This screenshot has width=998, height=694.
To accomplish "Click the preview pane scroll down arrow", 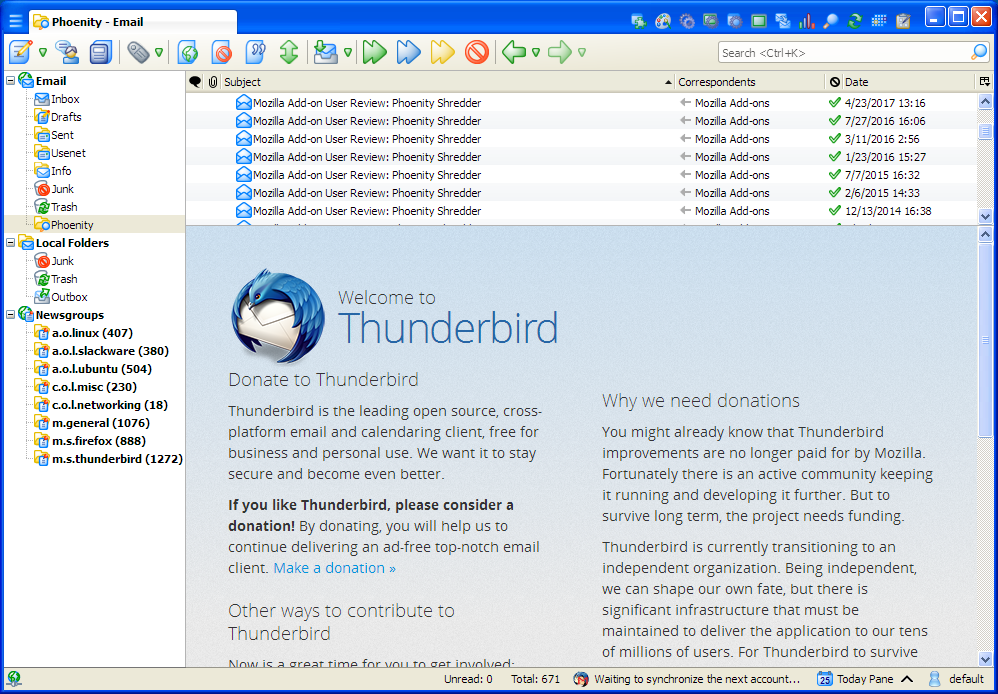I will (x=985, y=659).
